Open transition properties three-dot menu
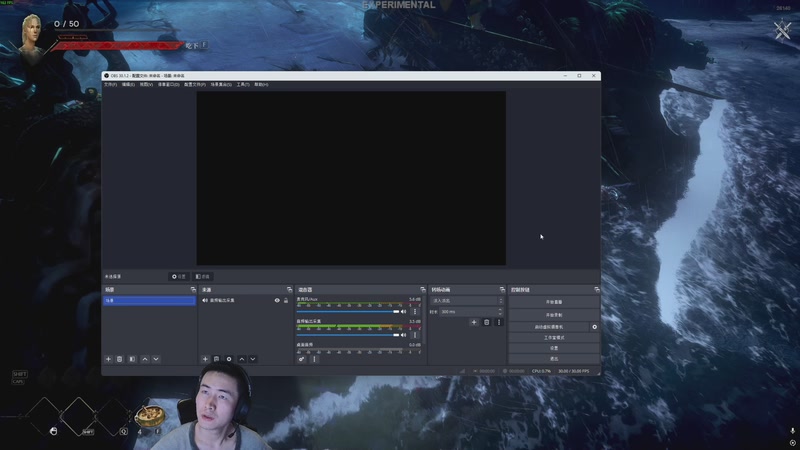This screenshot has width=800, height=450. coord(499,322)
